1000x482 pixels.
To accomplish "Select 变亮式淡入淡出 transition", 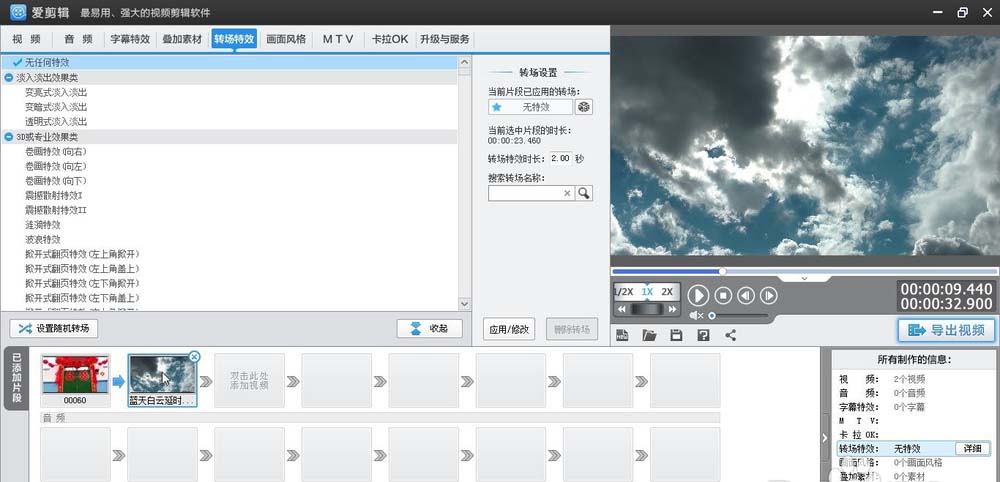I will pyautogui.click(x=56, y=92).
